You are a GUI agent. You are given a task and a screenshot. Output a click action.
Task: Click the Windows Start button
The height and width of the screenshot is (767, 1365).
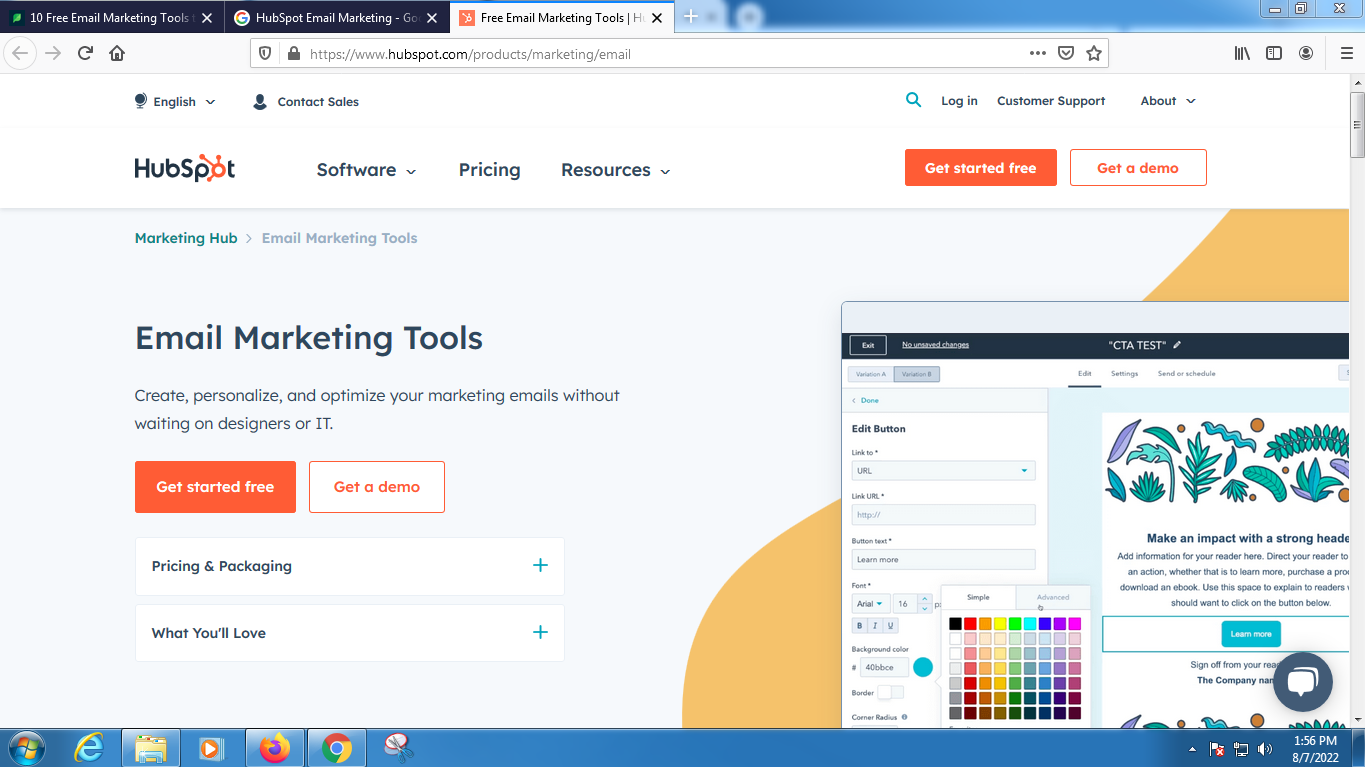pyautogui.click(x=26, y=748)
